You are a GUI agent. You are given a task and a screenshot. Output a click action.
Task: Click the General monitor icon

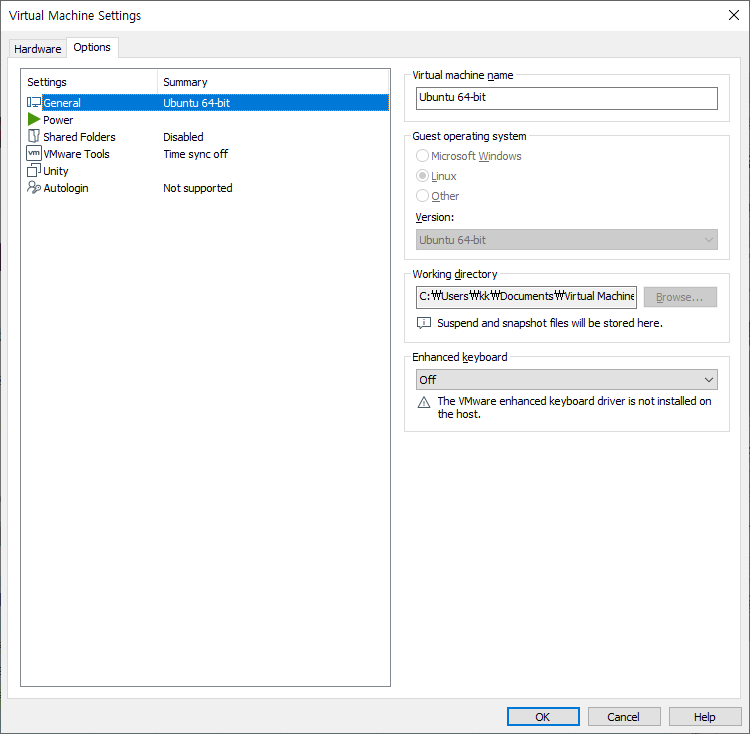point(34,102)
